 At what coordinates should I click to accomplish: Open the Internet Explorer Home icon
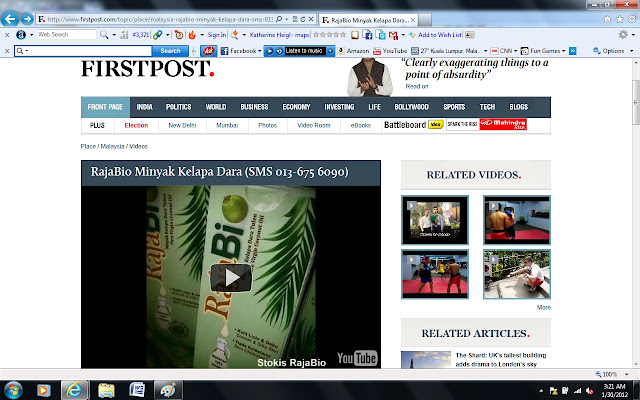pyautogui.click(x=607, y=19)
